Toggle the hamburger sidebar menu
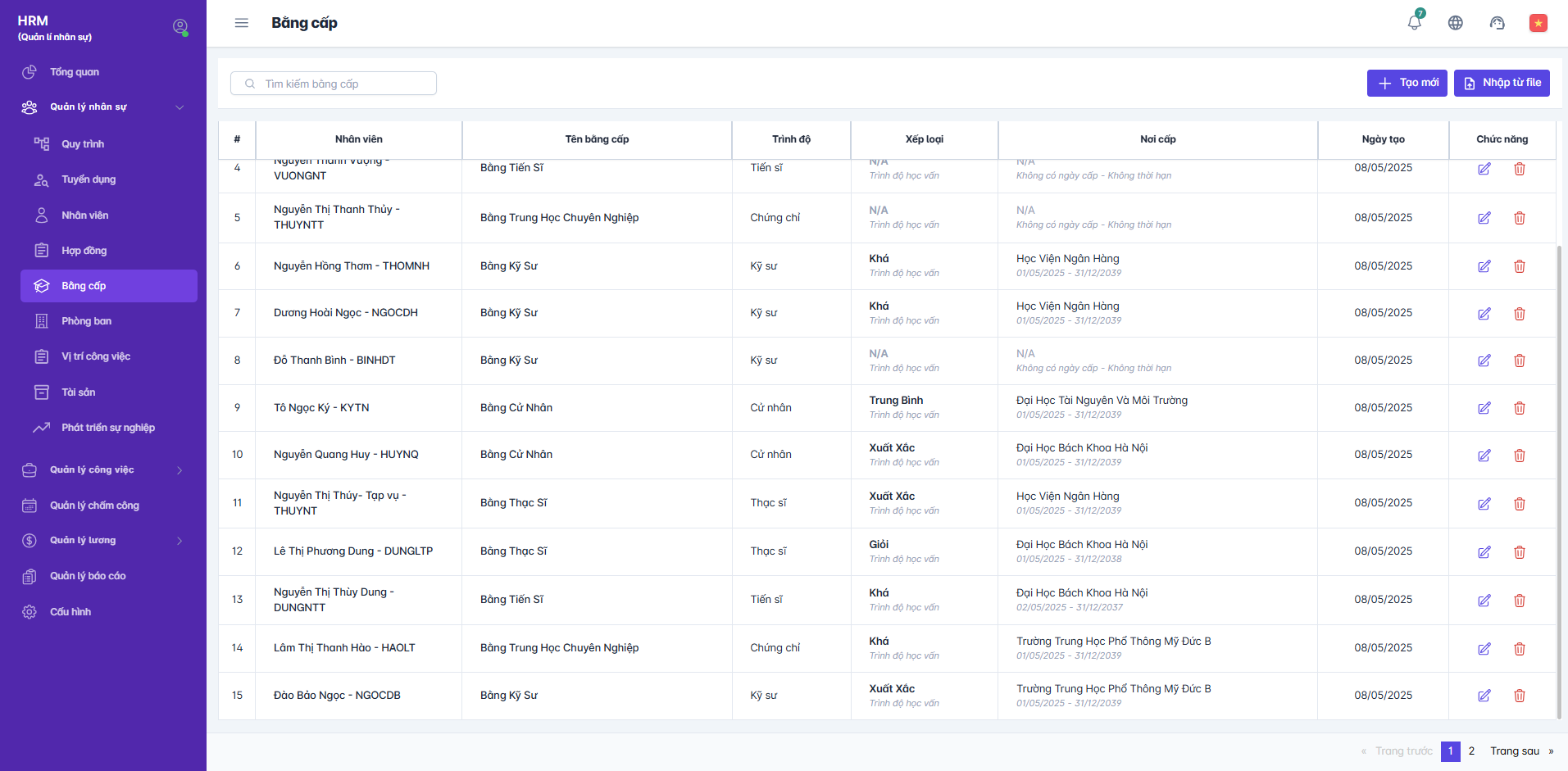The width and height of the screenshot is (1568, 771). (x=242, y=23)
